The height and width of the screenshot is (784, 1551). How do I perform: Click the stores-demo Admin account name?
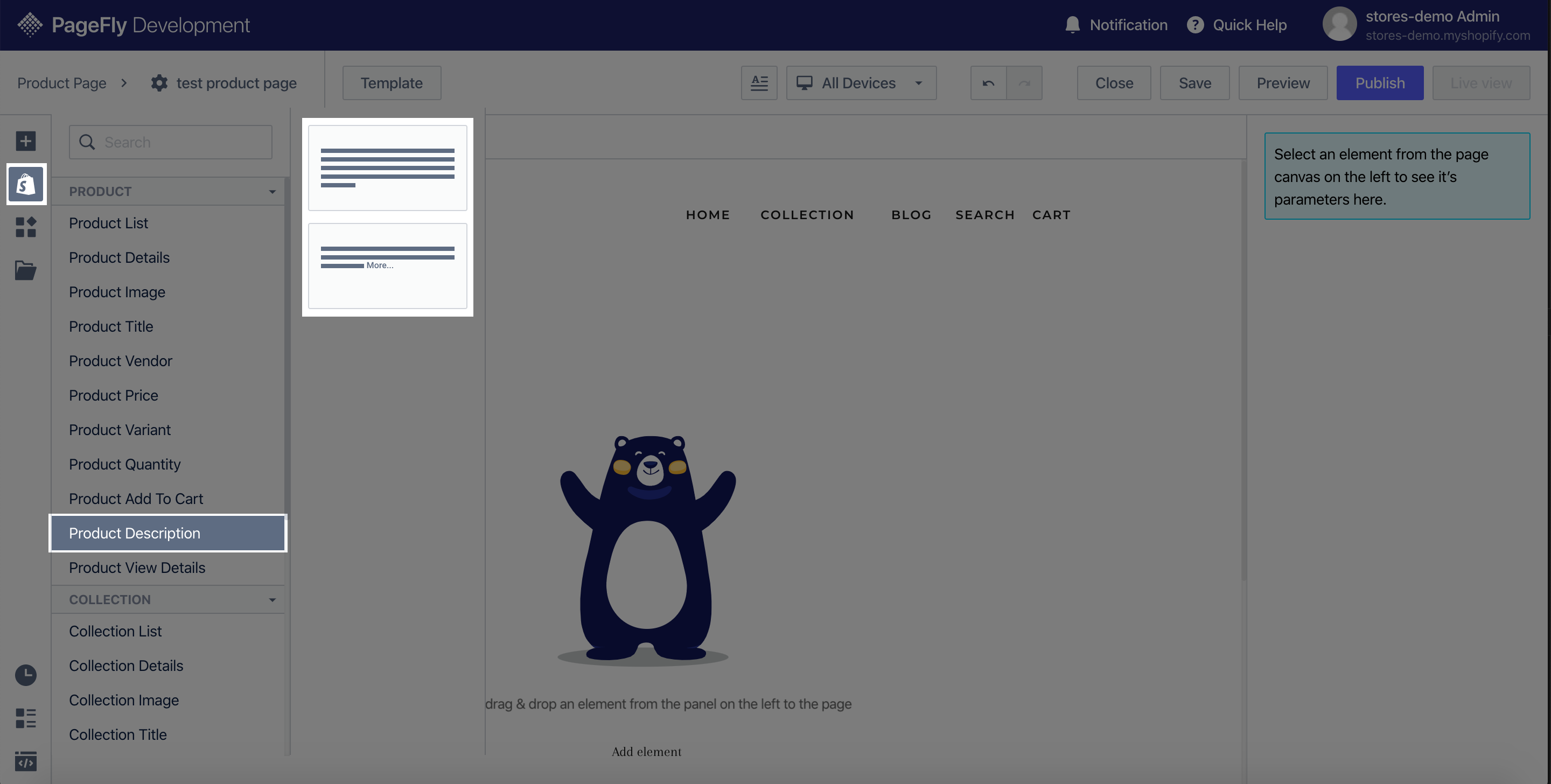1433,16
